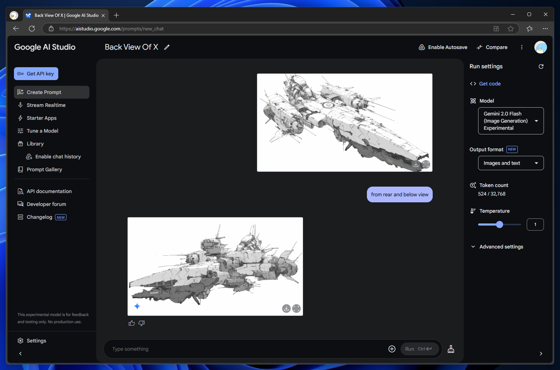
Task: Open the account avatar menu
Action: (540, 47)
